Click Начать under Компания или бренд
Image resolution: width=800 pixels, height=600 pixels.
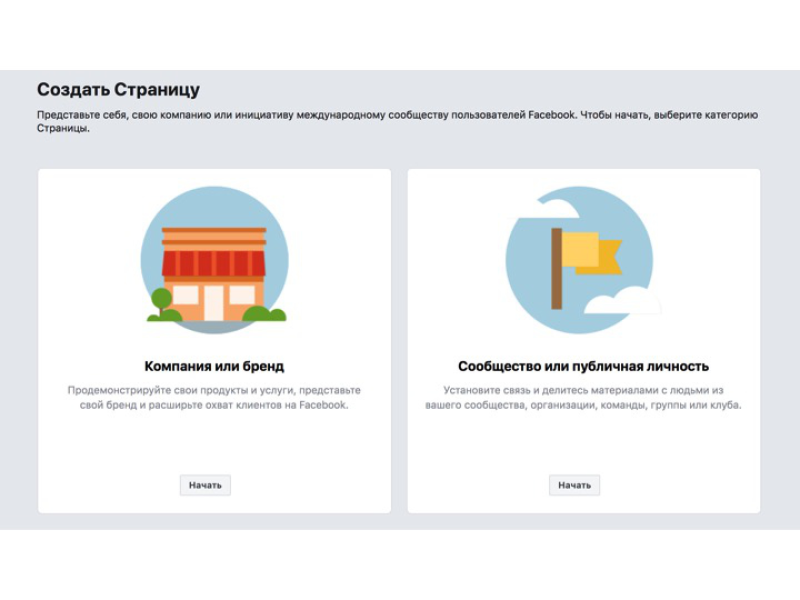(x=205, y=485)
